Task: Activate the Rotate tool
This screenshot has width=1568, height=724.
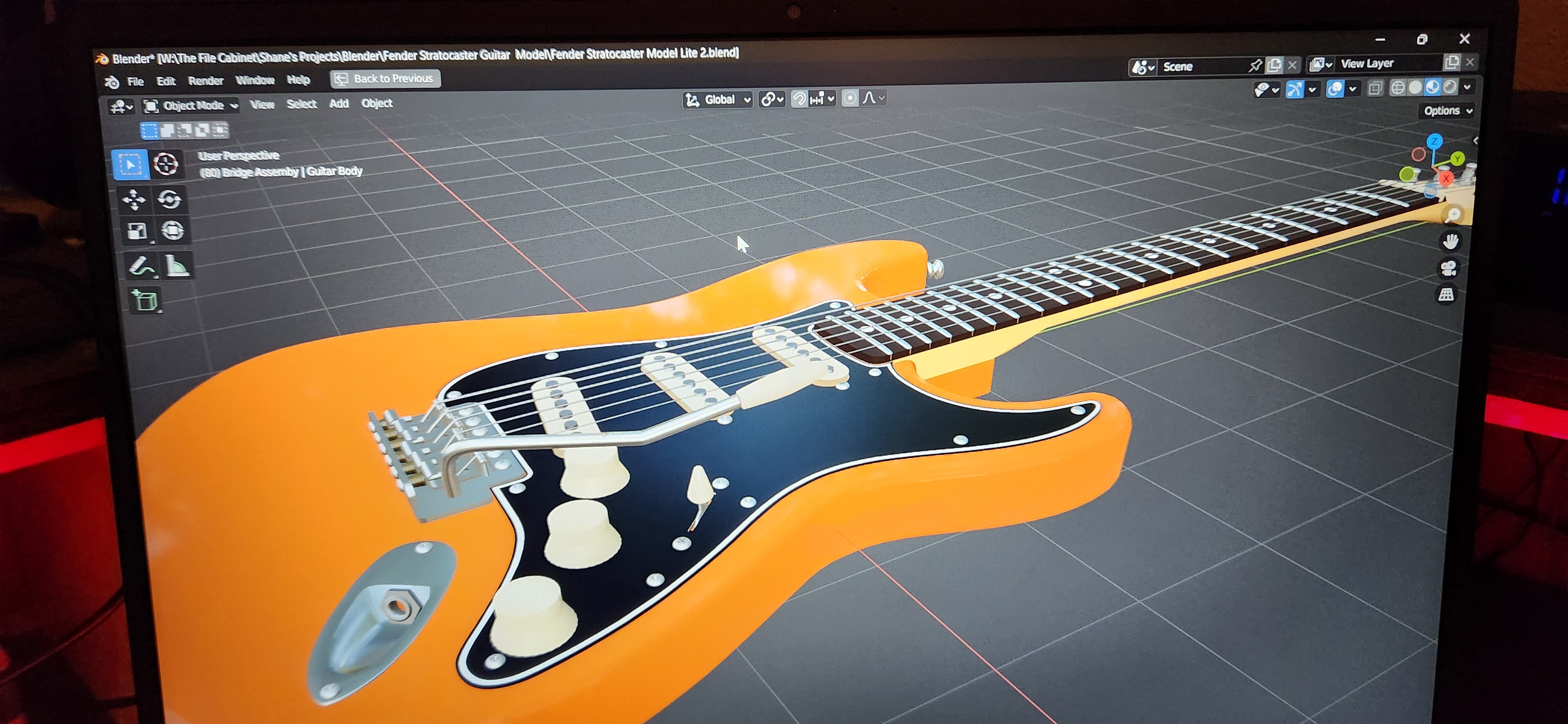Action: 169,199
